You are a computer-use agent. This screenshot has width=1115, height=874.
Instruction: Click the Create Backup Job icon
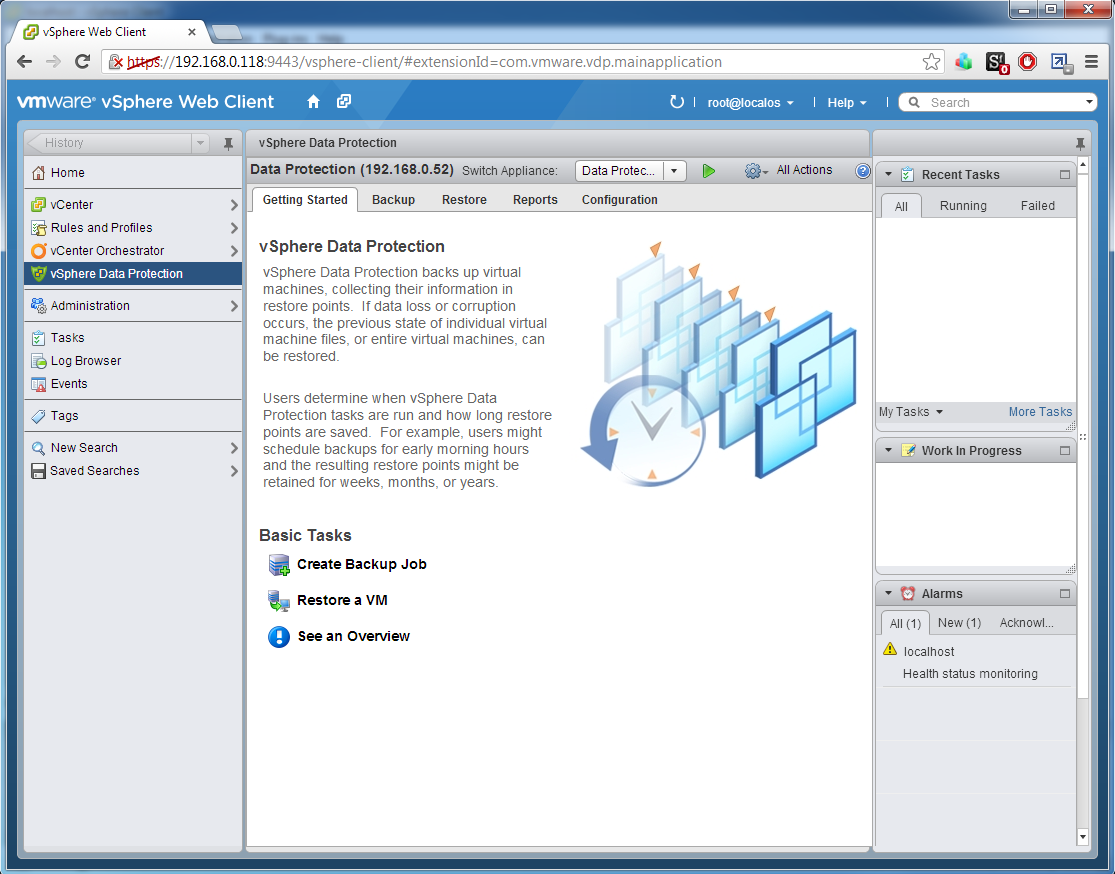[x=279, y=565]
